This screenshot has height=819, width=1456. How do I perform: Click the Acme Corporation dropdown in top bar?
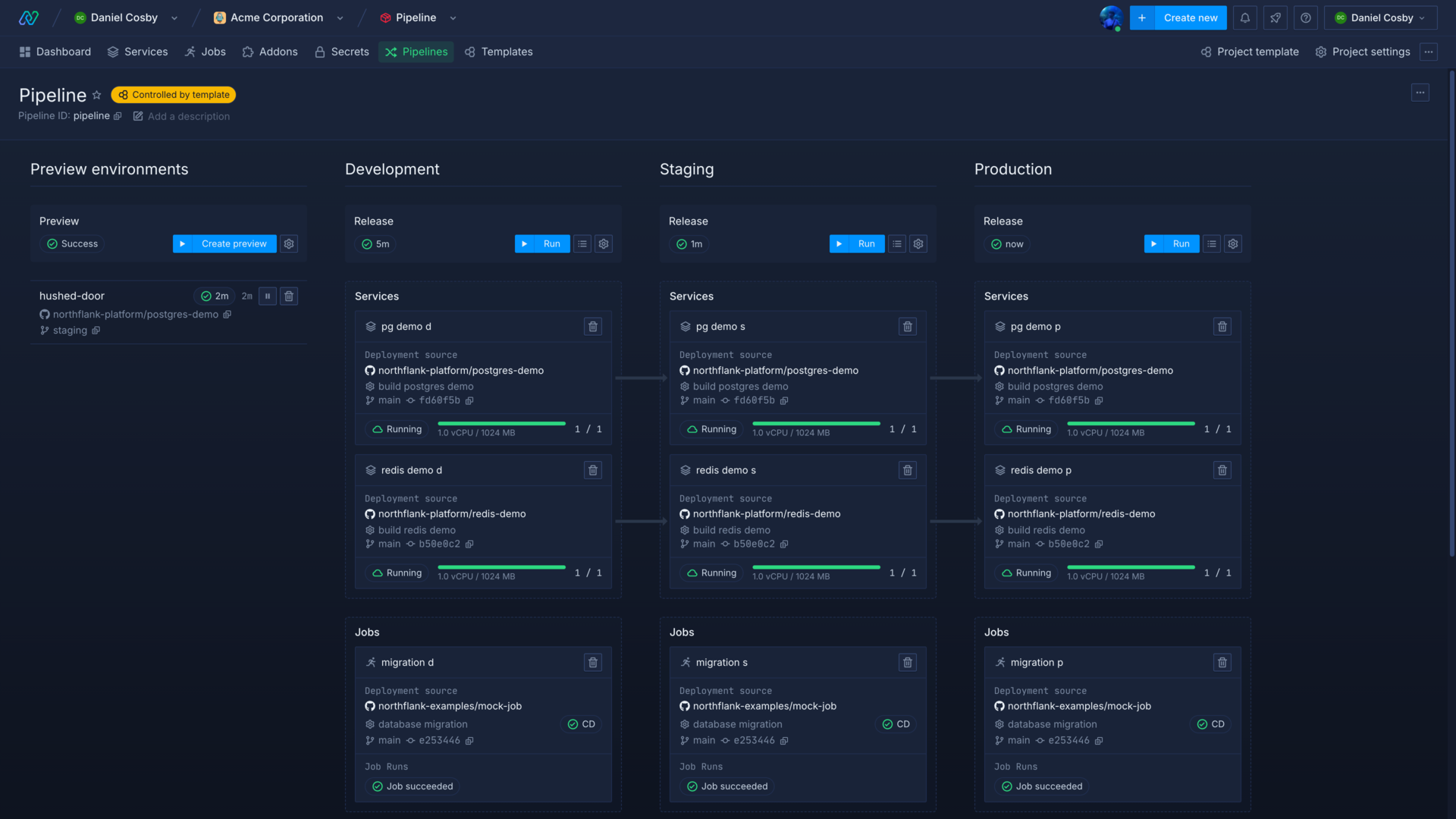pyautogui.click(x=279, y=18)
